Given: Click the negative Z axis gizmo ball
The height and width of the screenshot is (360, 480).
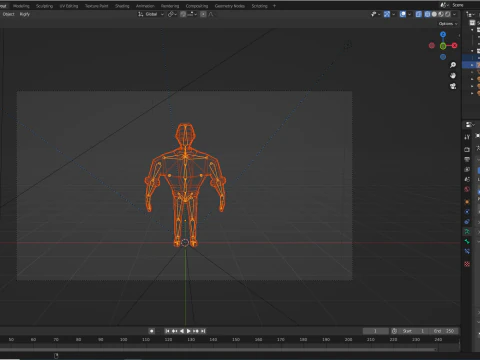Looking at the screenshot, I should (443, 57).
